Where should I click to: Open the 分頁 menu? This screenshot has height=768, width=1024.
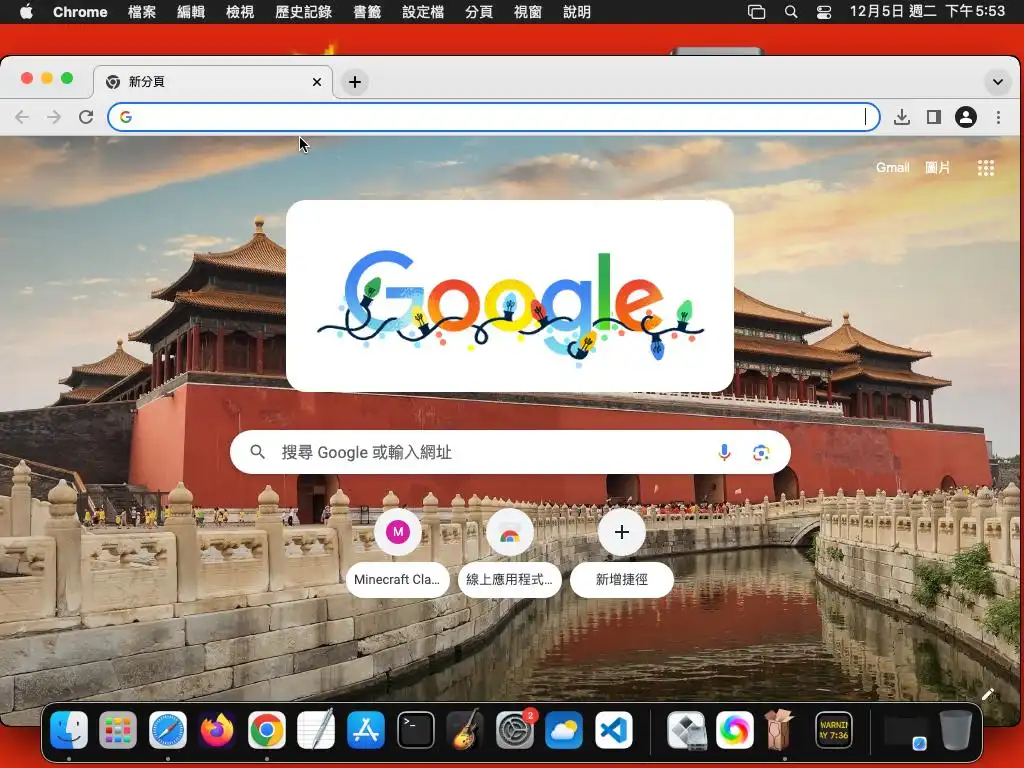[479, 12]
